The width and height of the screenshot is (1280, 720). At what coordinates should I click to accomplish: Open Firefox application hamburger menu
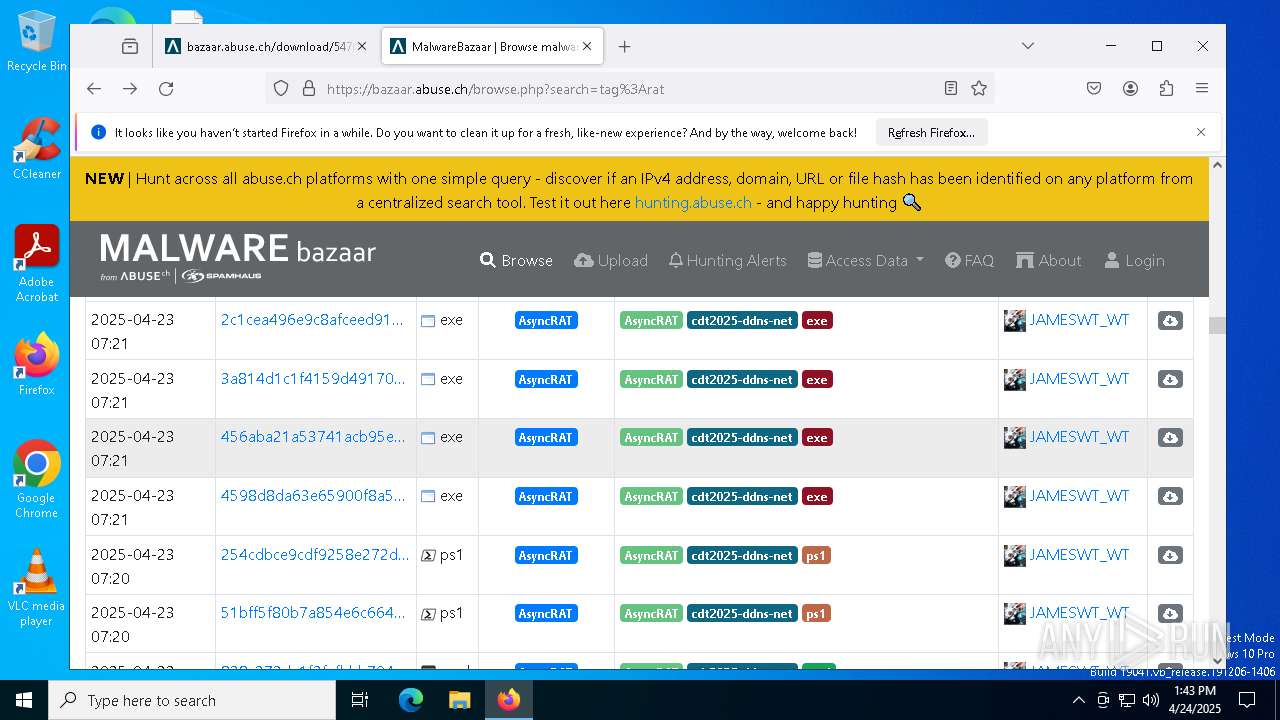click(1202, 88)
